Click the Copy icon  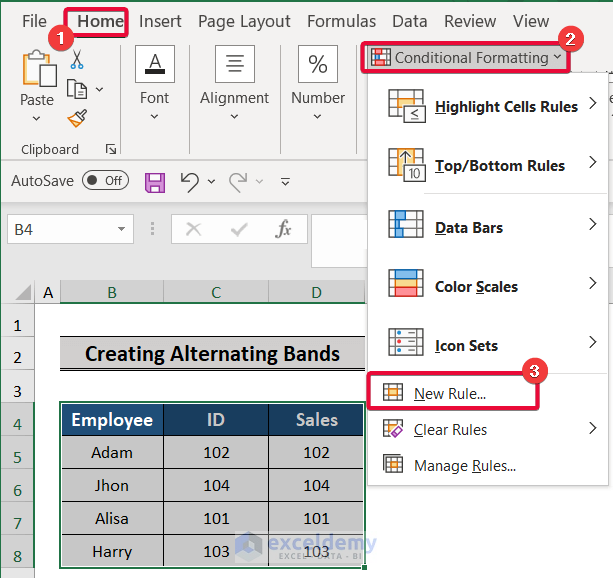coord(77,89)
